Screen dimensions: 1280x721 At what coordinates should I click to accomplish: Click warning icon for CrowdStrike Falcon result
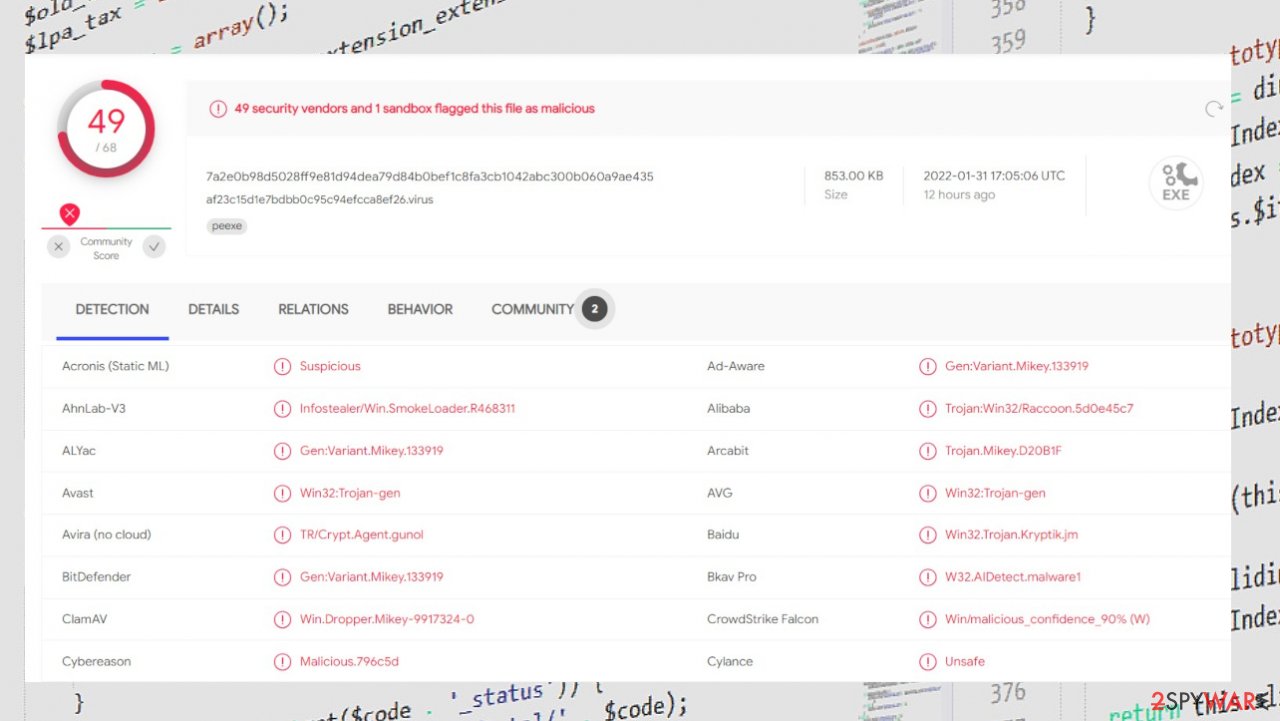click(x=928, y=619)
